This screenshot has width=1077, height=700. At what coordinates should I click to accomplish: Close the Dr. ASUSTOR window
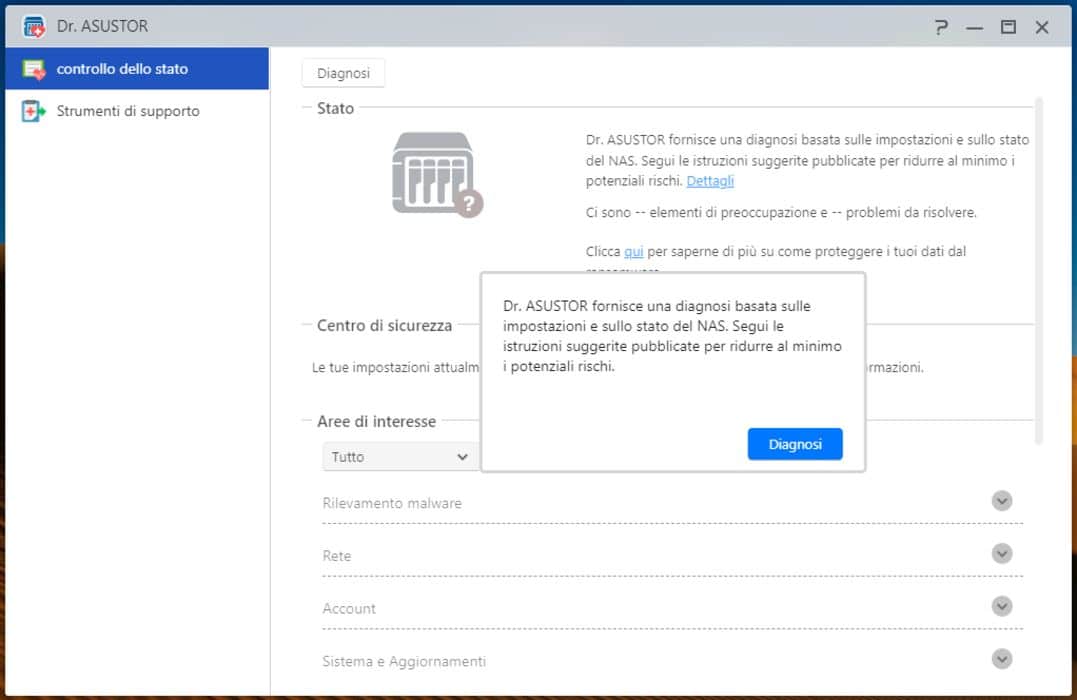click(x=1042, y=27)
